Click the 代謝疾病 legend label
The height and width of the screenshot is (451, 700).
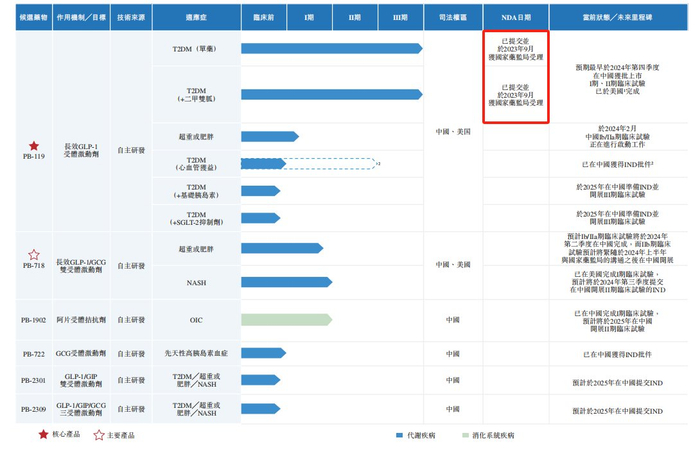tap(421, 435)
